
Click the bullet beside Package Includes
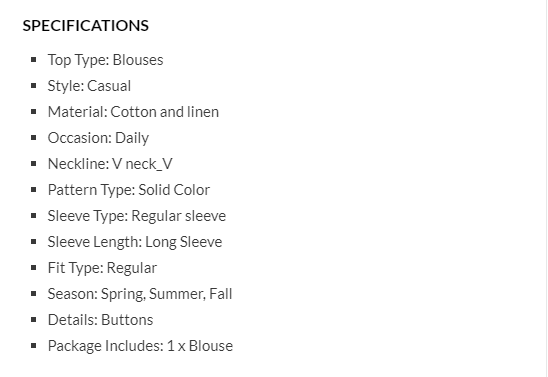click(x=34, y=346)
